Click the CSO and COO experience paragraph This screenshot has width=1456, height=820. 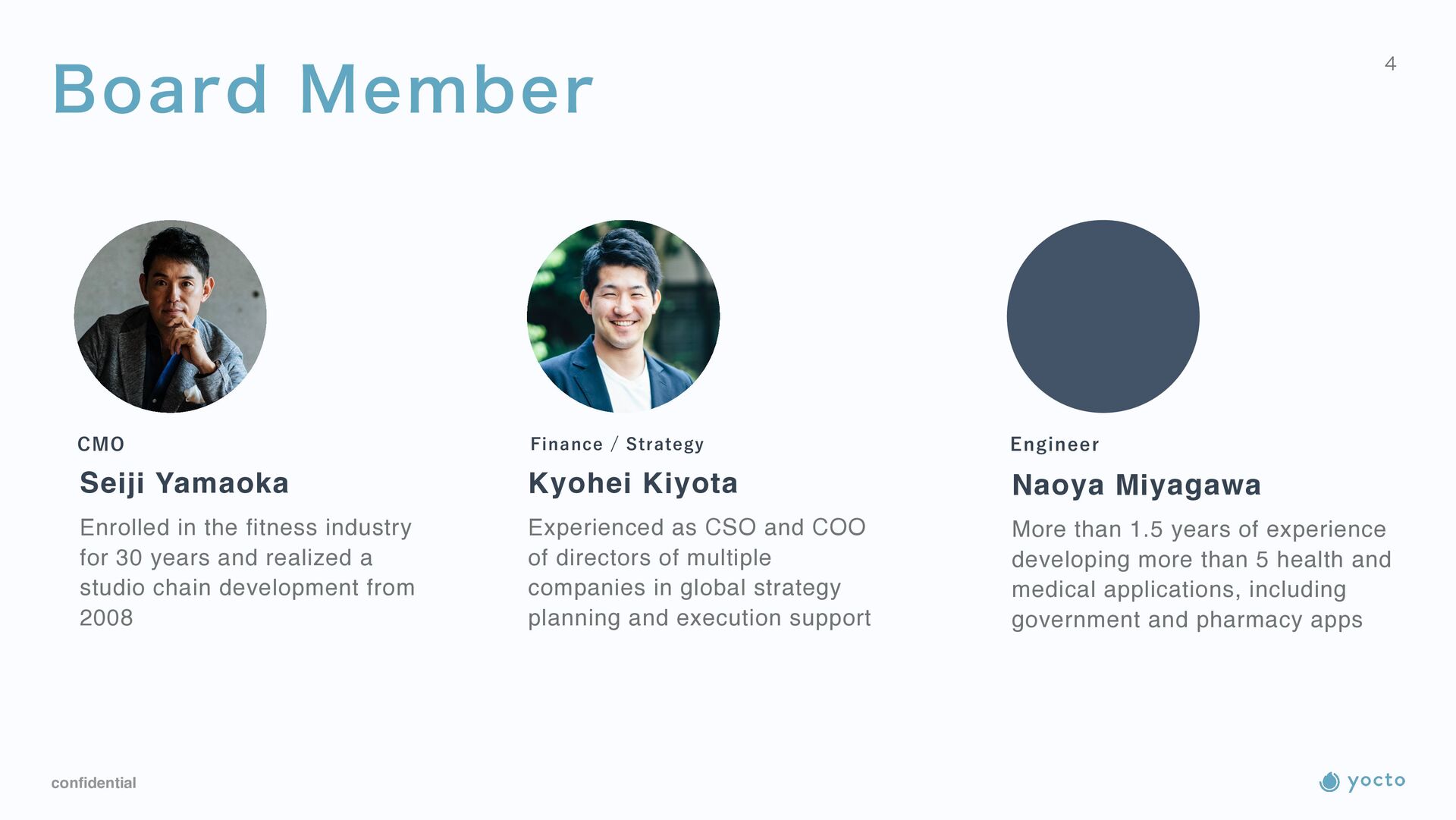(699, 573)
